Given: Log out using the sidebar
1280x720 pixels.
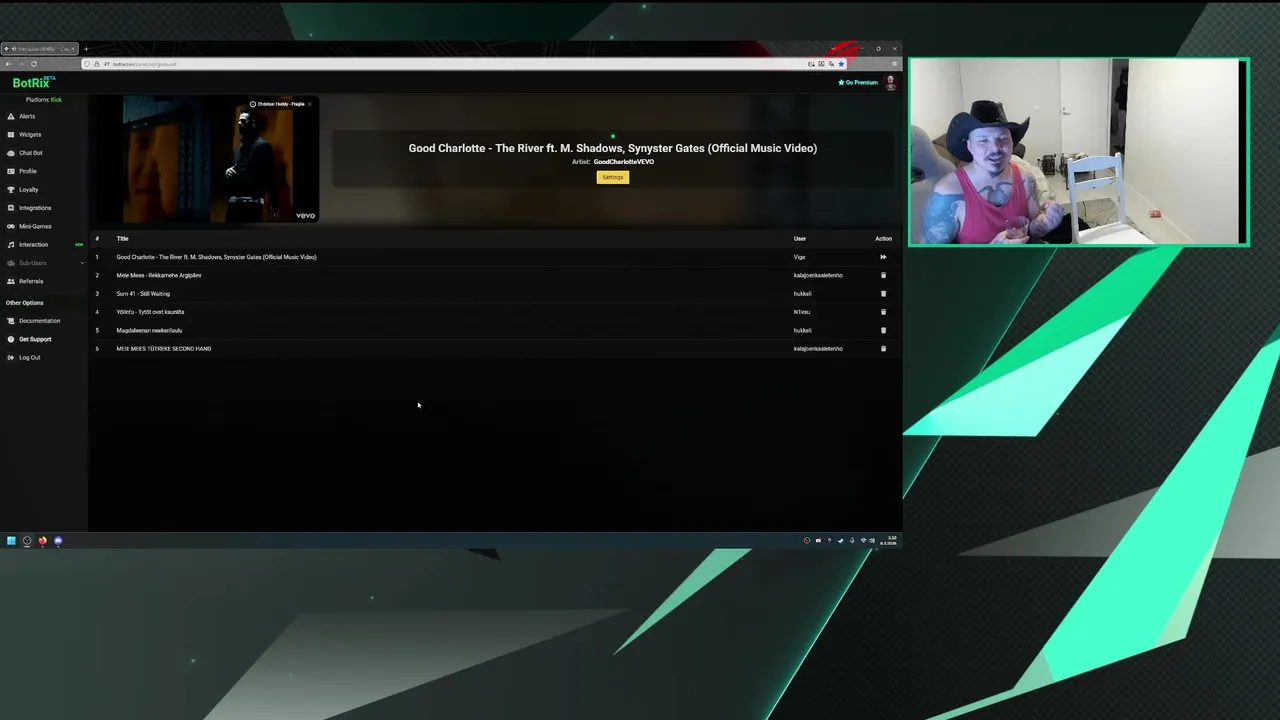Looking at the screenshot, I should click(29, 357).
